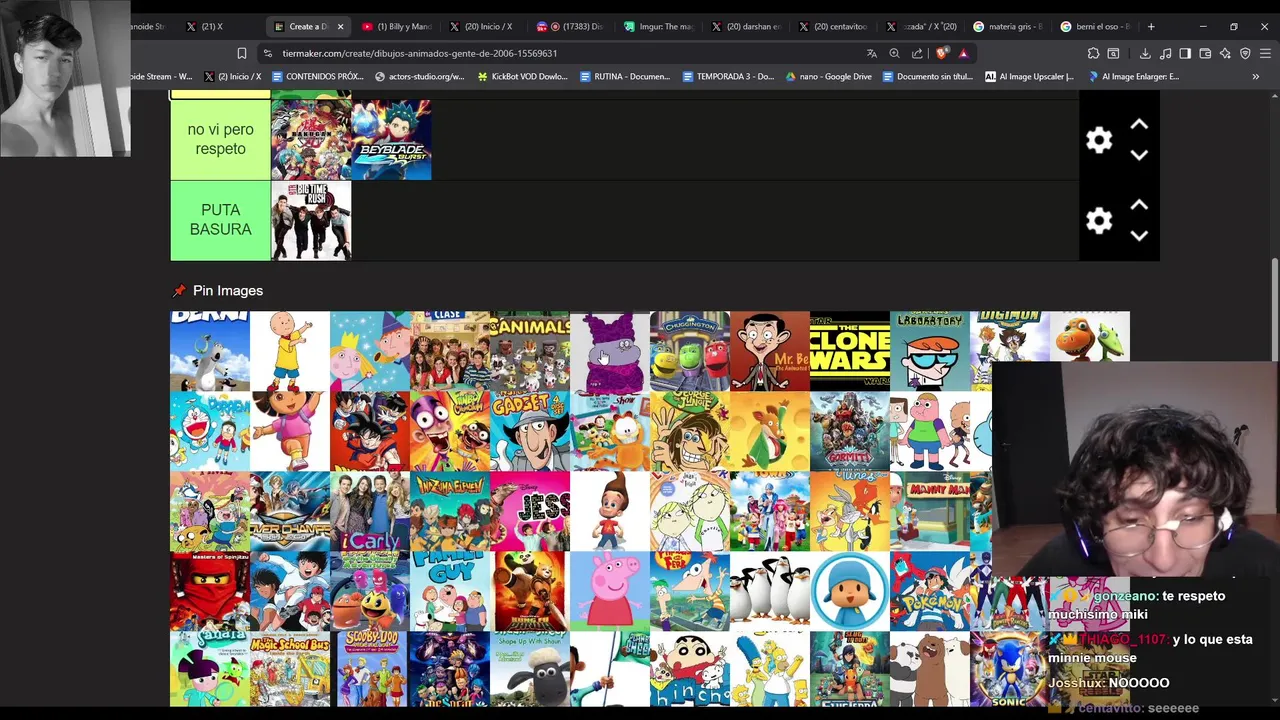The height and width of the screenshot is (720, 1280).
Task: Open the downloads icon in toolbar
Action: tap(1145, 53)
